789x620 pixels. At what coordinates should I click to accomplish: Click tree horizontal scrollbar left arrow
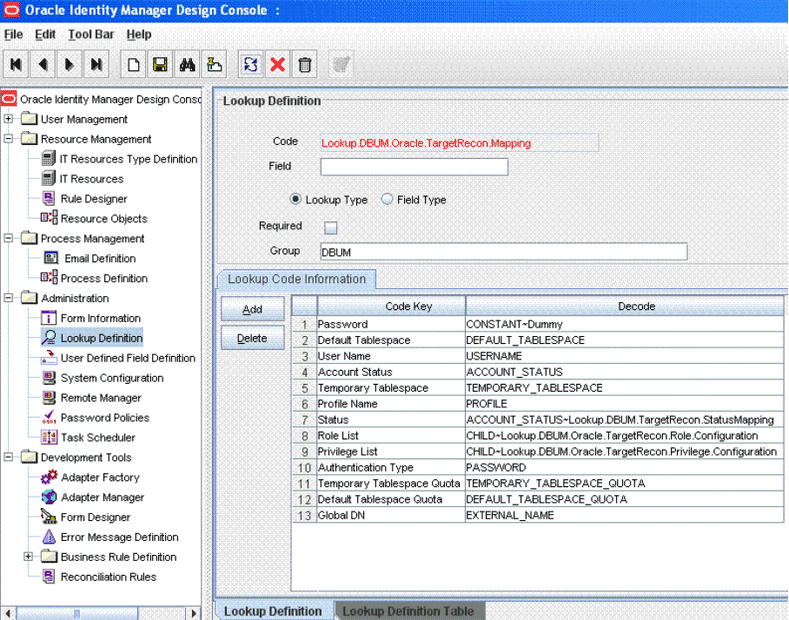pyautogui.click(x=8, y=613)
